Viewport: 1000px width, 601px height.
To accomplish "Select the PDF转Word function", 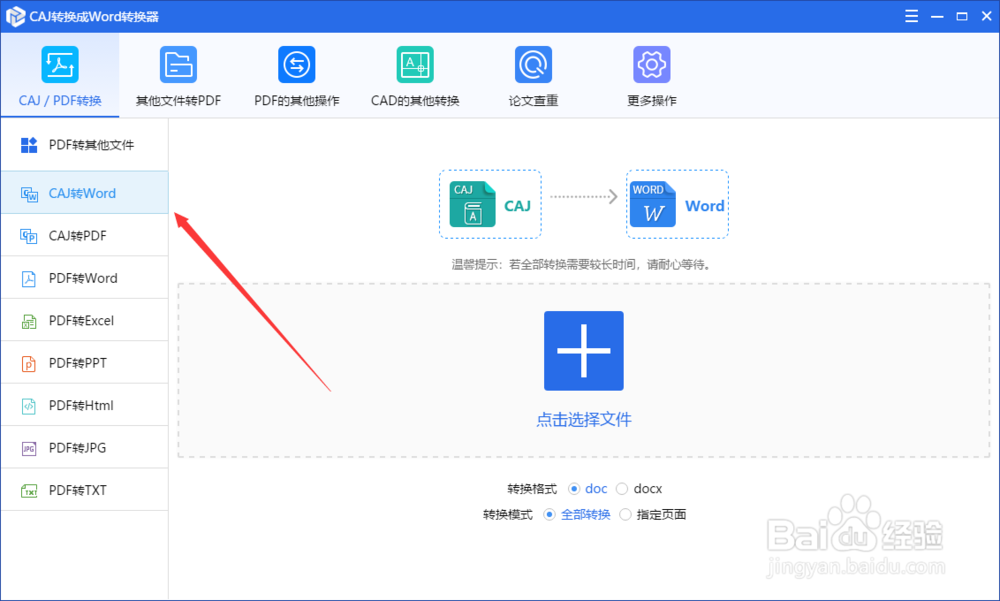I will pos(84,277).
